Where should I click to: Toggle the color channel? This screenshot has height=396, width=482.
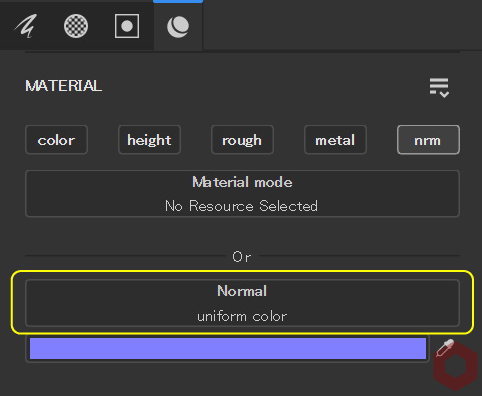click(56, 140)
